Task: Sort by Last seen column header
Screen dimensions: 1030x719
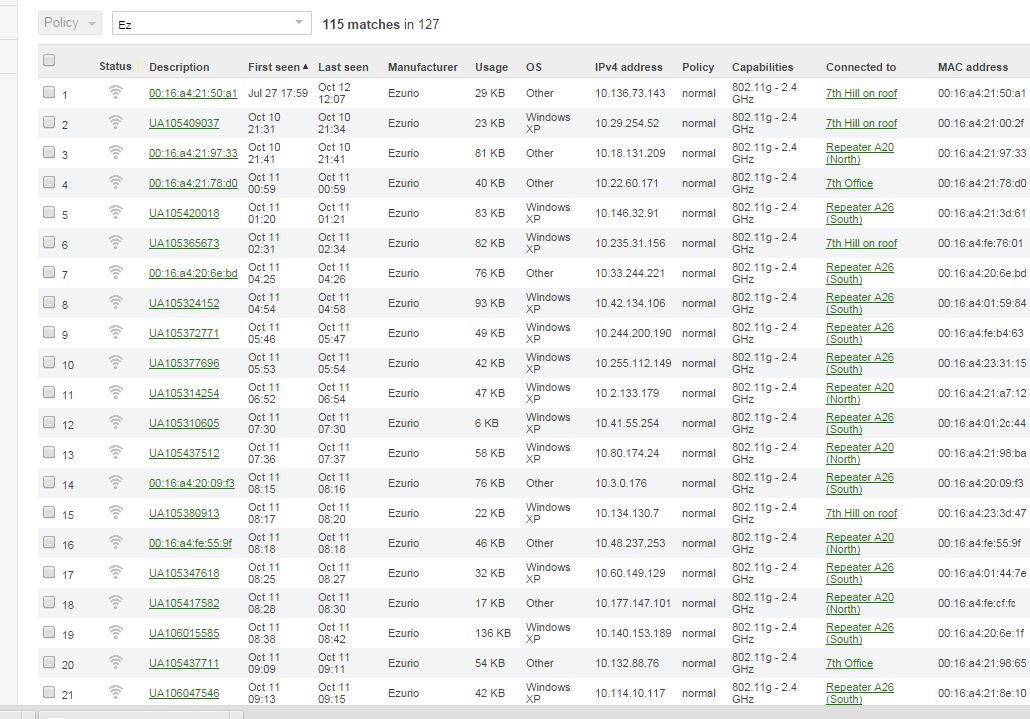Action: (x=343, y=67)
